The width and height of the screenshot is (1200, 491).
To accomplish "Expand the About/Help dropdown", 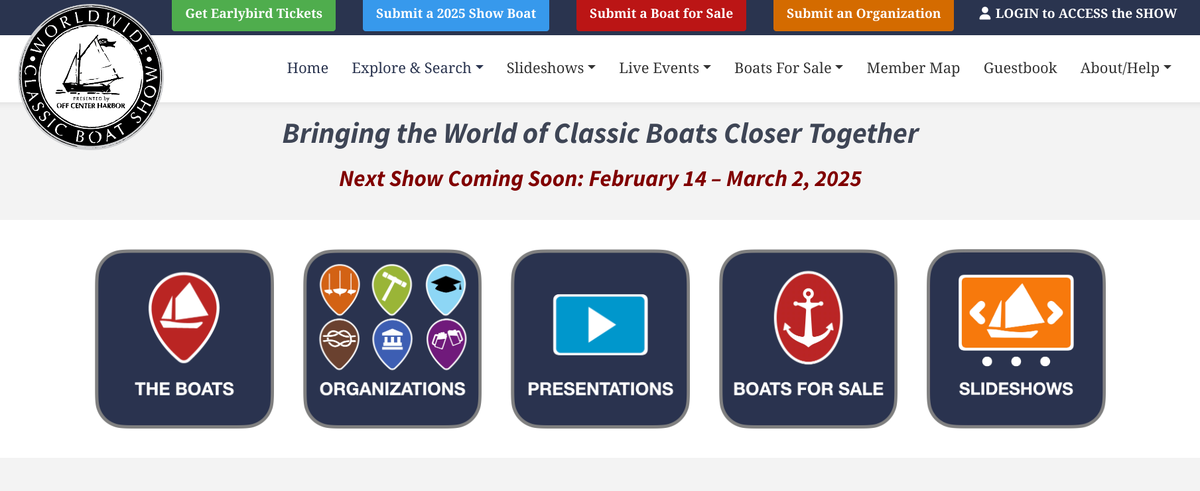I will click(1126, 68).
